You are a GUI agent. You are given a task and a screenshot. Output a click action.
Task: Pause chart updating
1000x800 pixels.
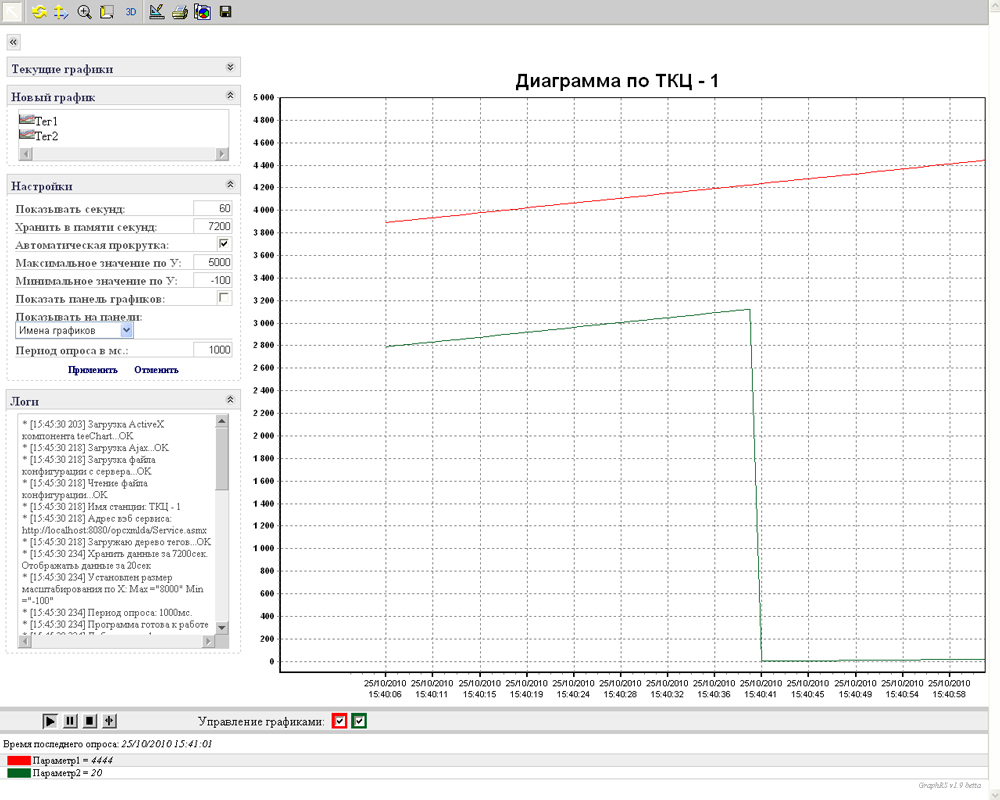70,721
